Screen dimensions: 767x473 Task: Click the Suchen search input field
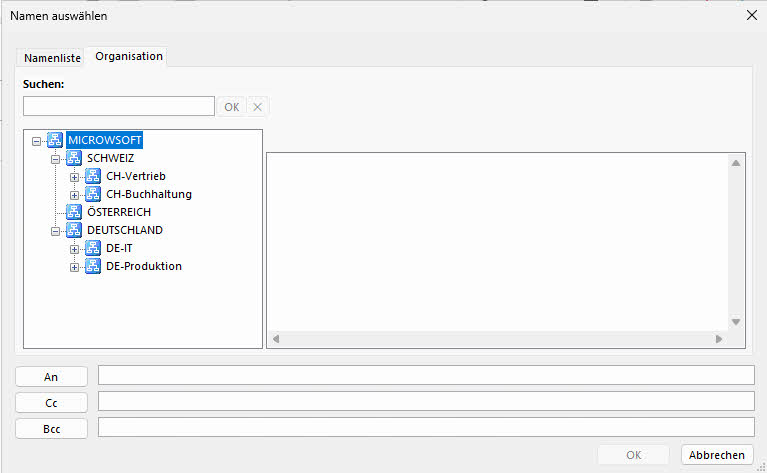point(119,106)
